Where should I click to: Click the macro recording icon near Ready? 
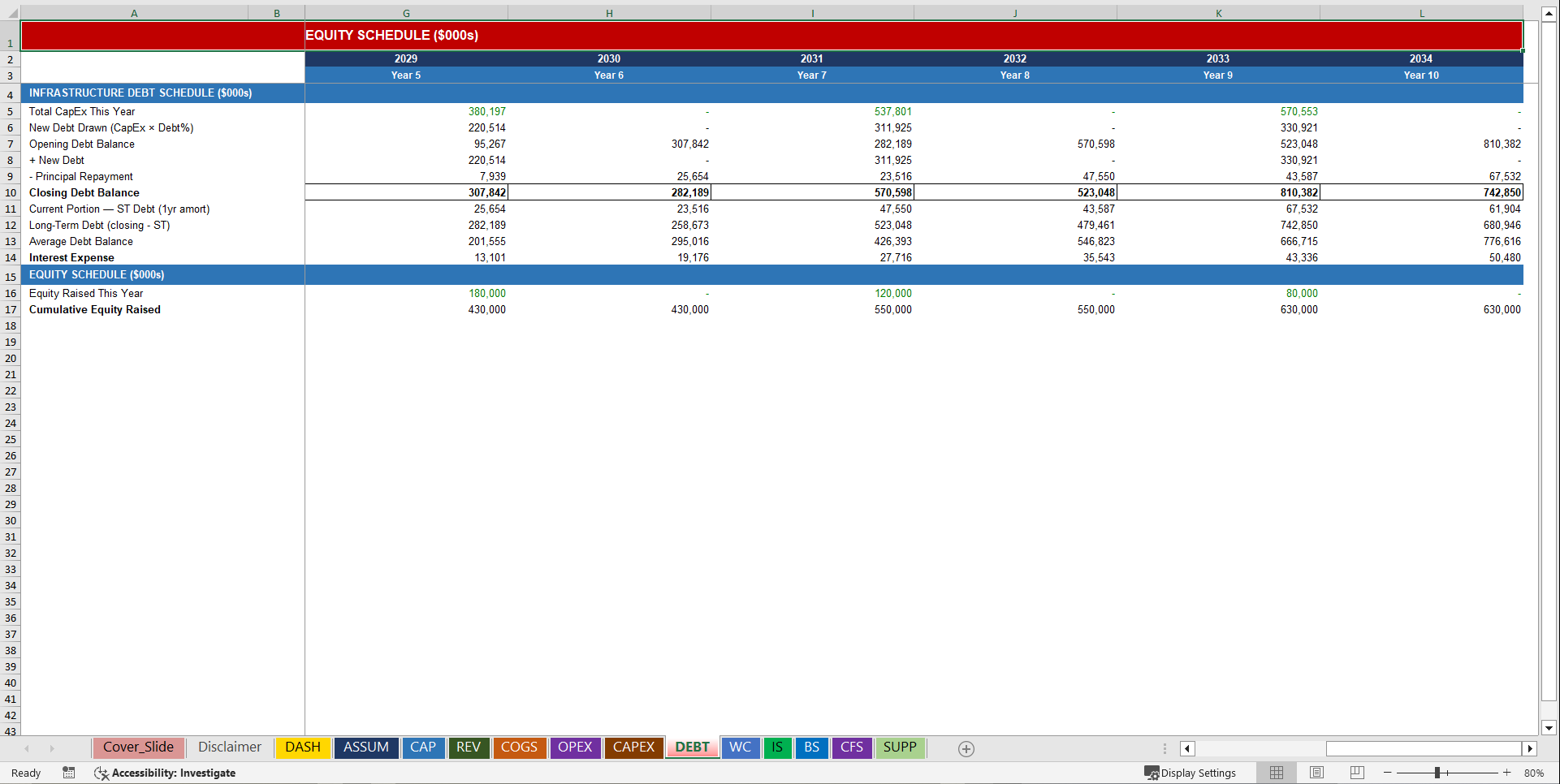tap(68, 773)
